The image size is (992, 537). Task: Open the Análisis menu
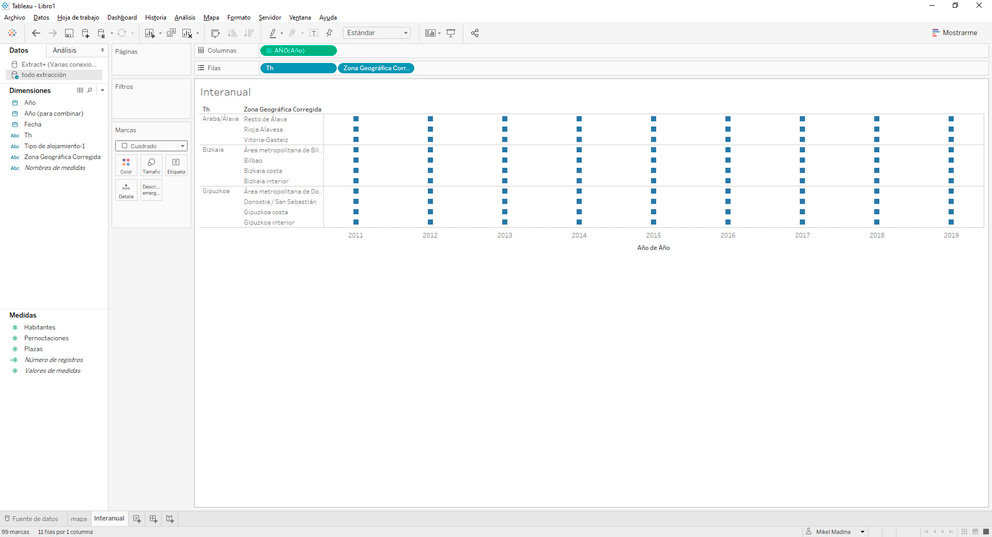click(x=185, y=18)
